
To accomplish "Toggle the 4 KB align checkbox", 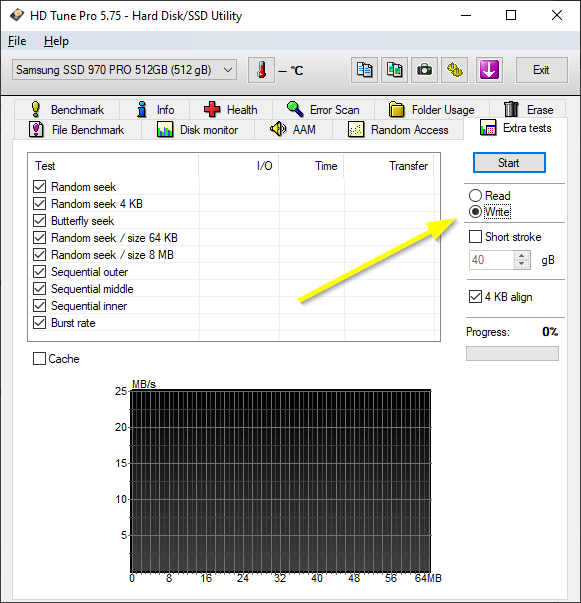I will tap(475, 297).
